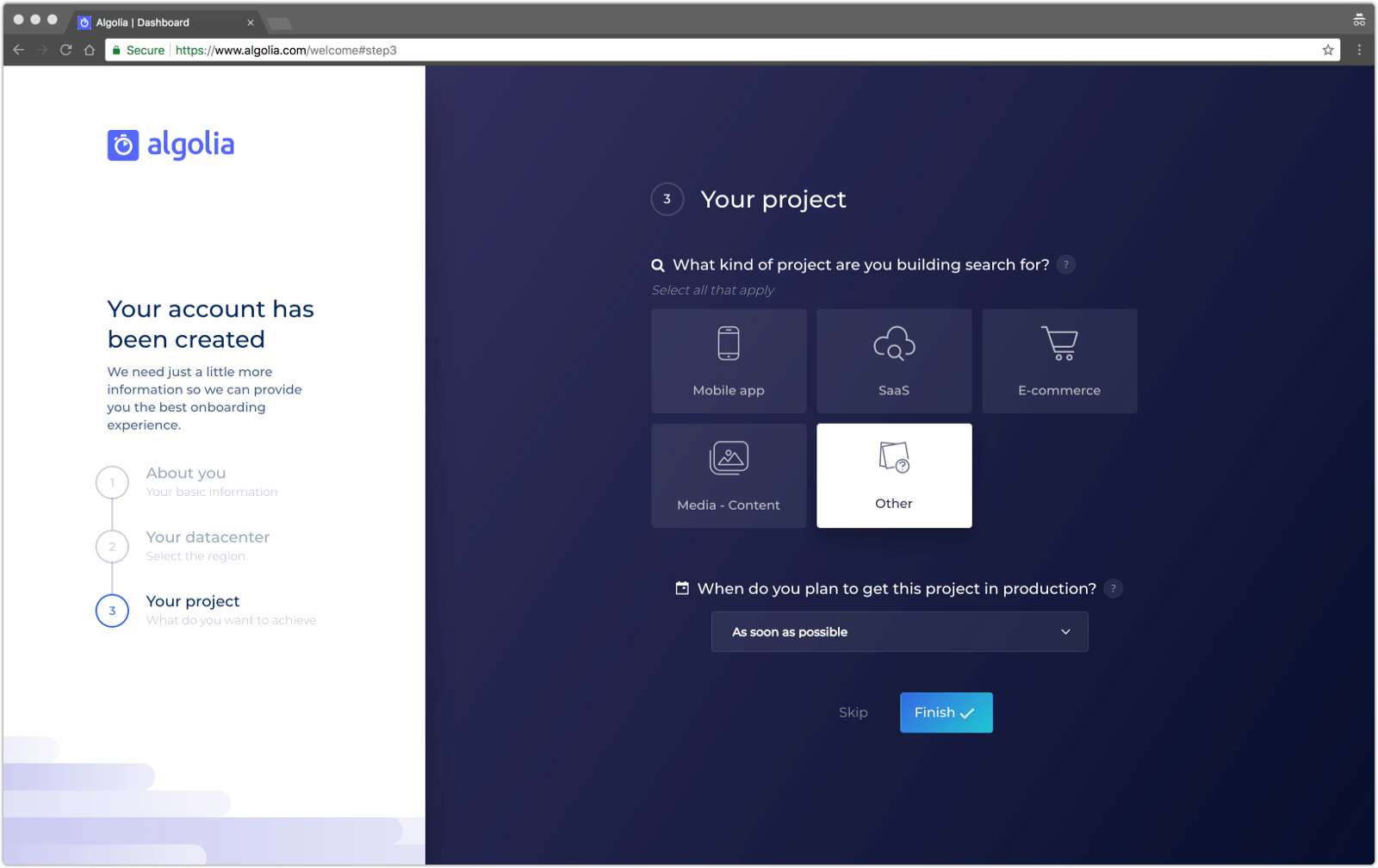
Task: Click the Algolia logo
Action: 171,145
